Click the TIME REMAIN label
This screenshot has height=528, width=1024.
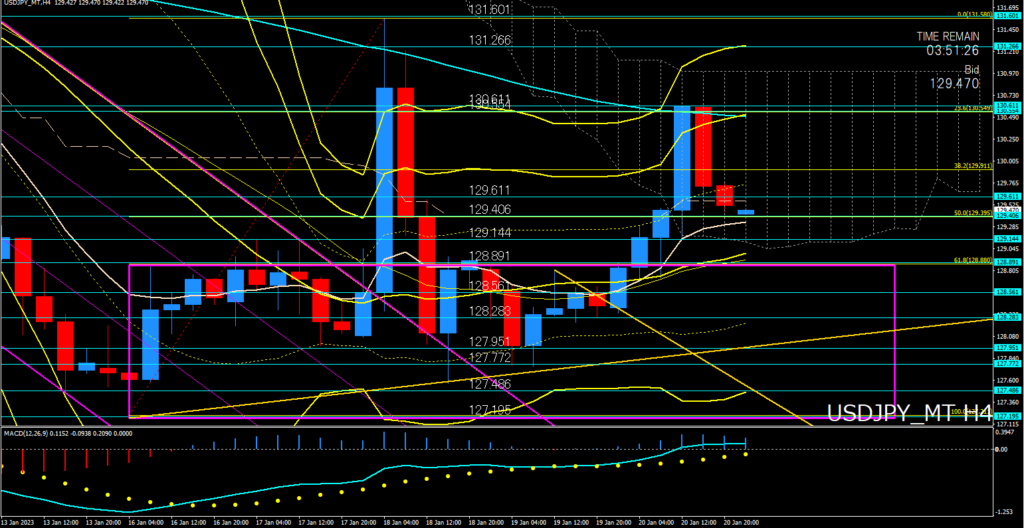pyautogui.click(x=948, y=37)
